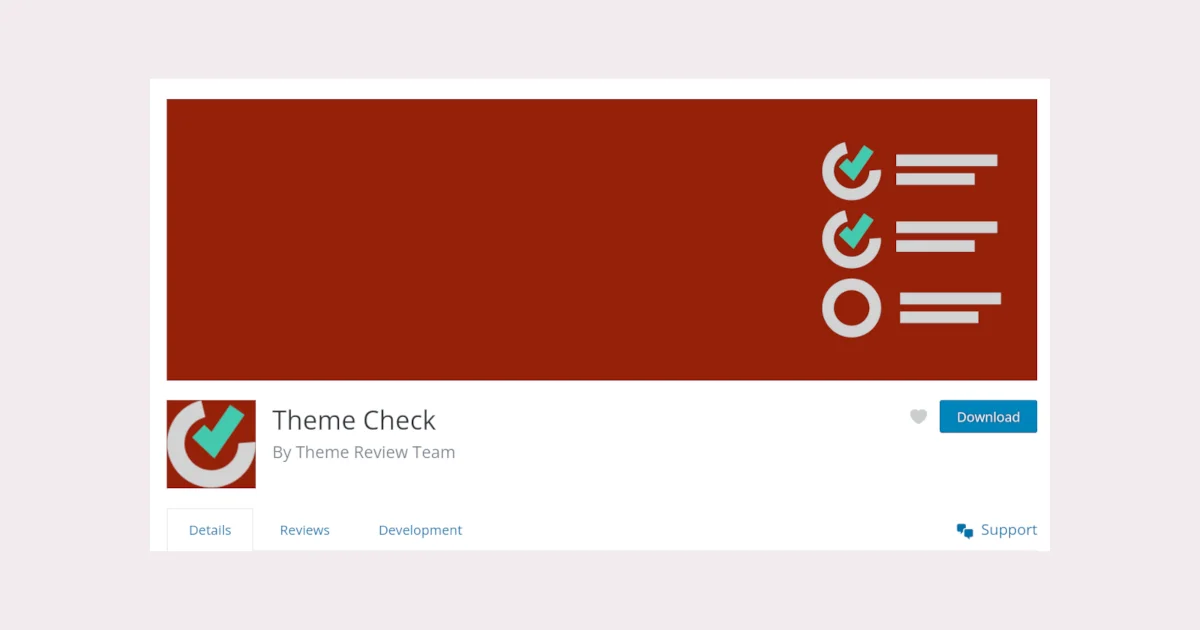Click the top checked circle banner icon

pos(851,170)
